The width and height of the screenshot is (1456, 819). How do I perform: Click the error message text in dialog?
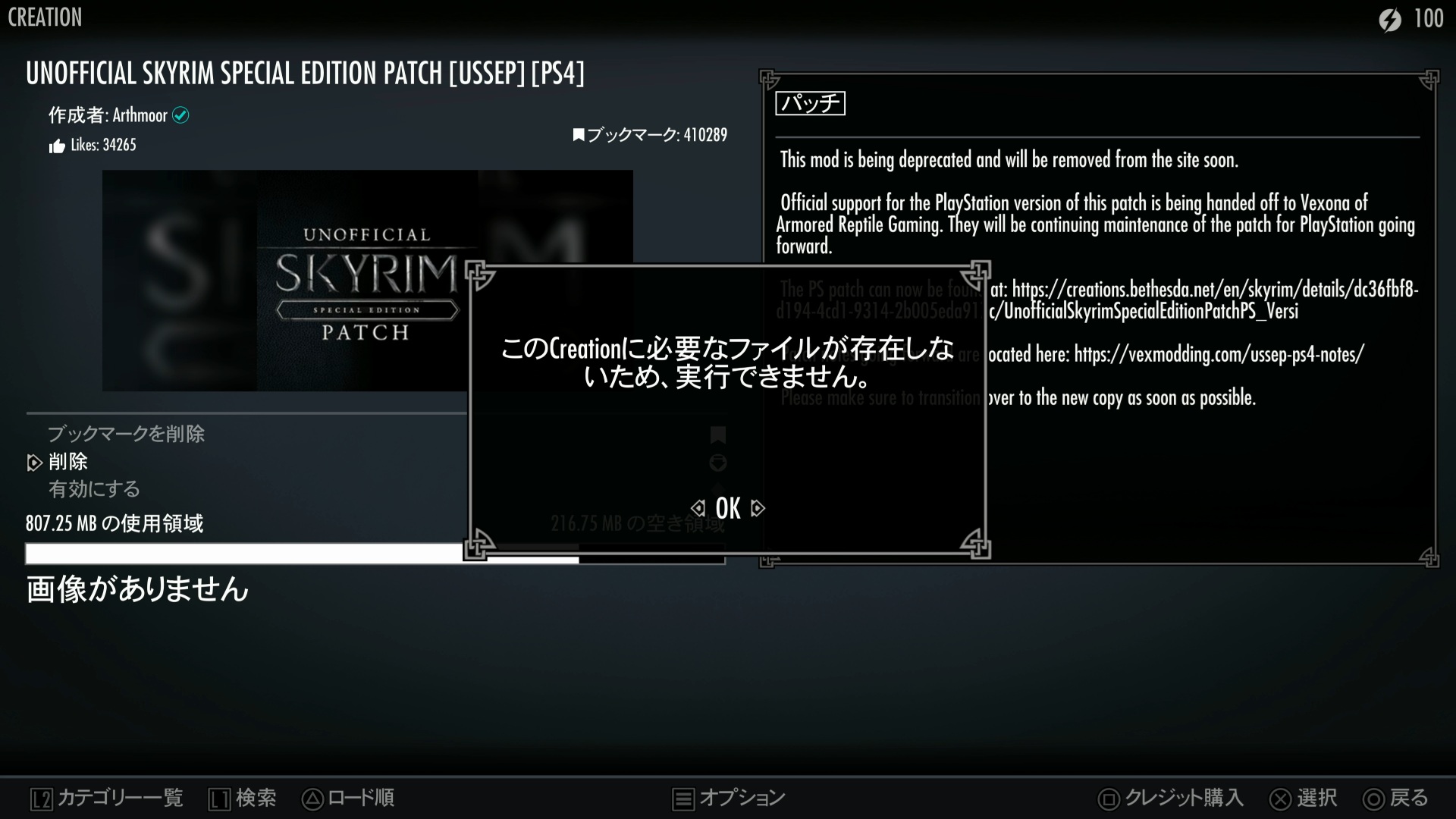[x=727, y=362]
